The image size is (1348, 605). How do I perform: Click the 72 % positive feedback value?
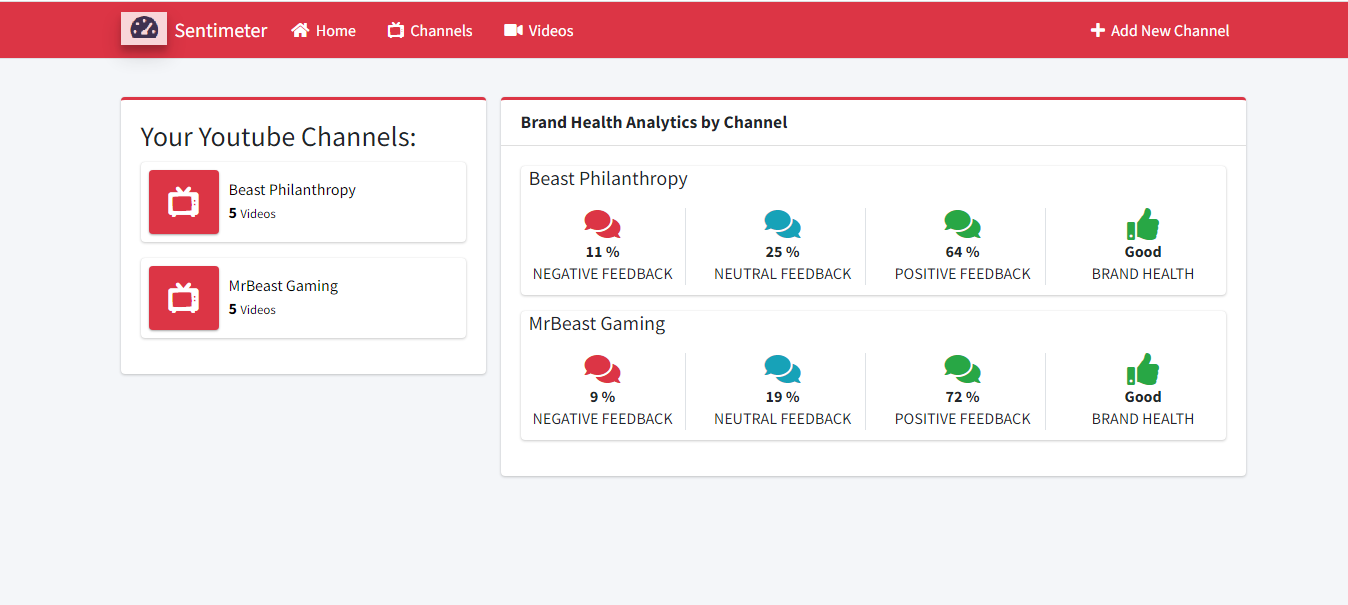(962, 397)
